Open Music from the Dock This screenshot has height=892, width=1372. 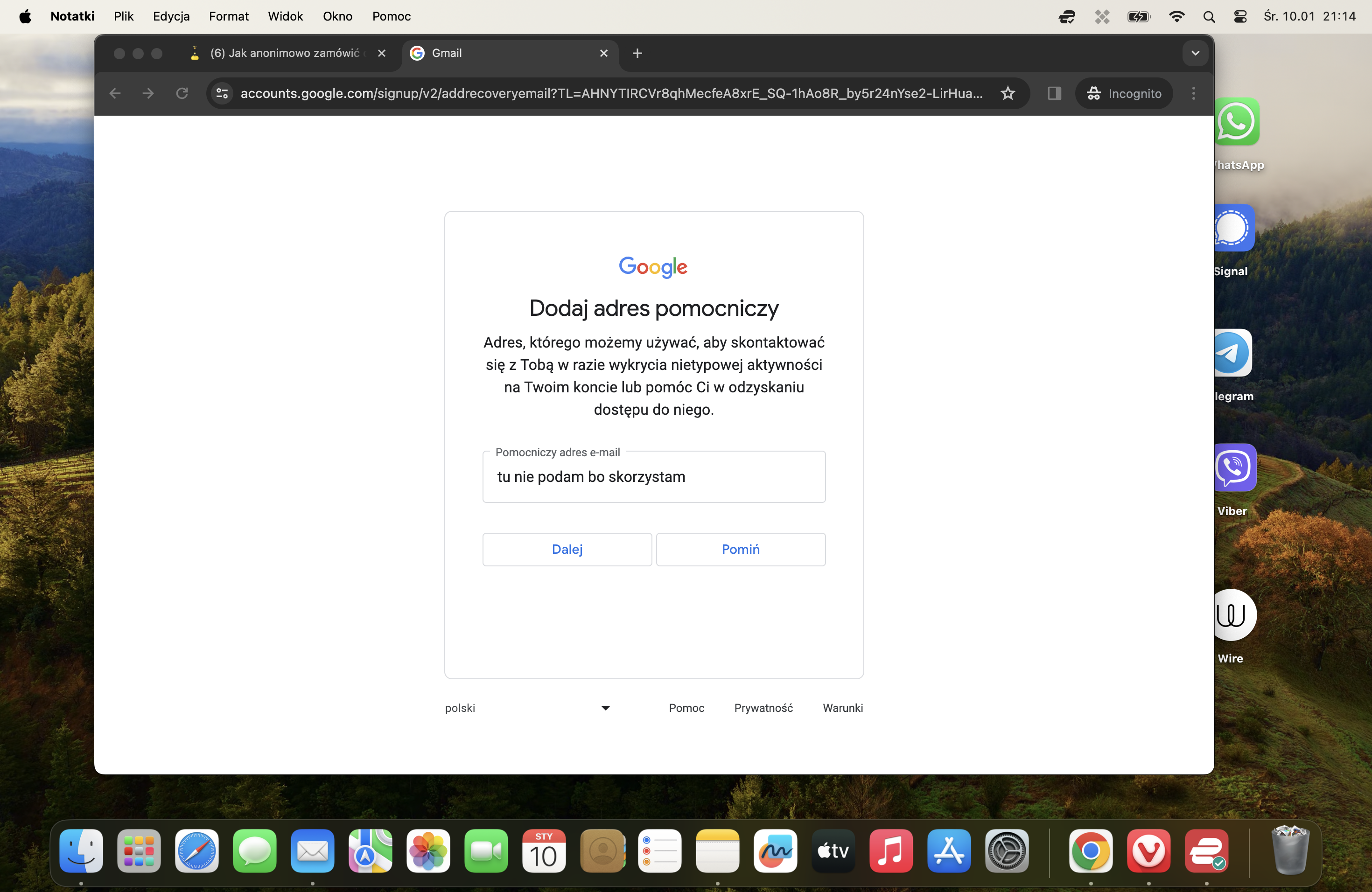(891, 850)
